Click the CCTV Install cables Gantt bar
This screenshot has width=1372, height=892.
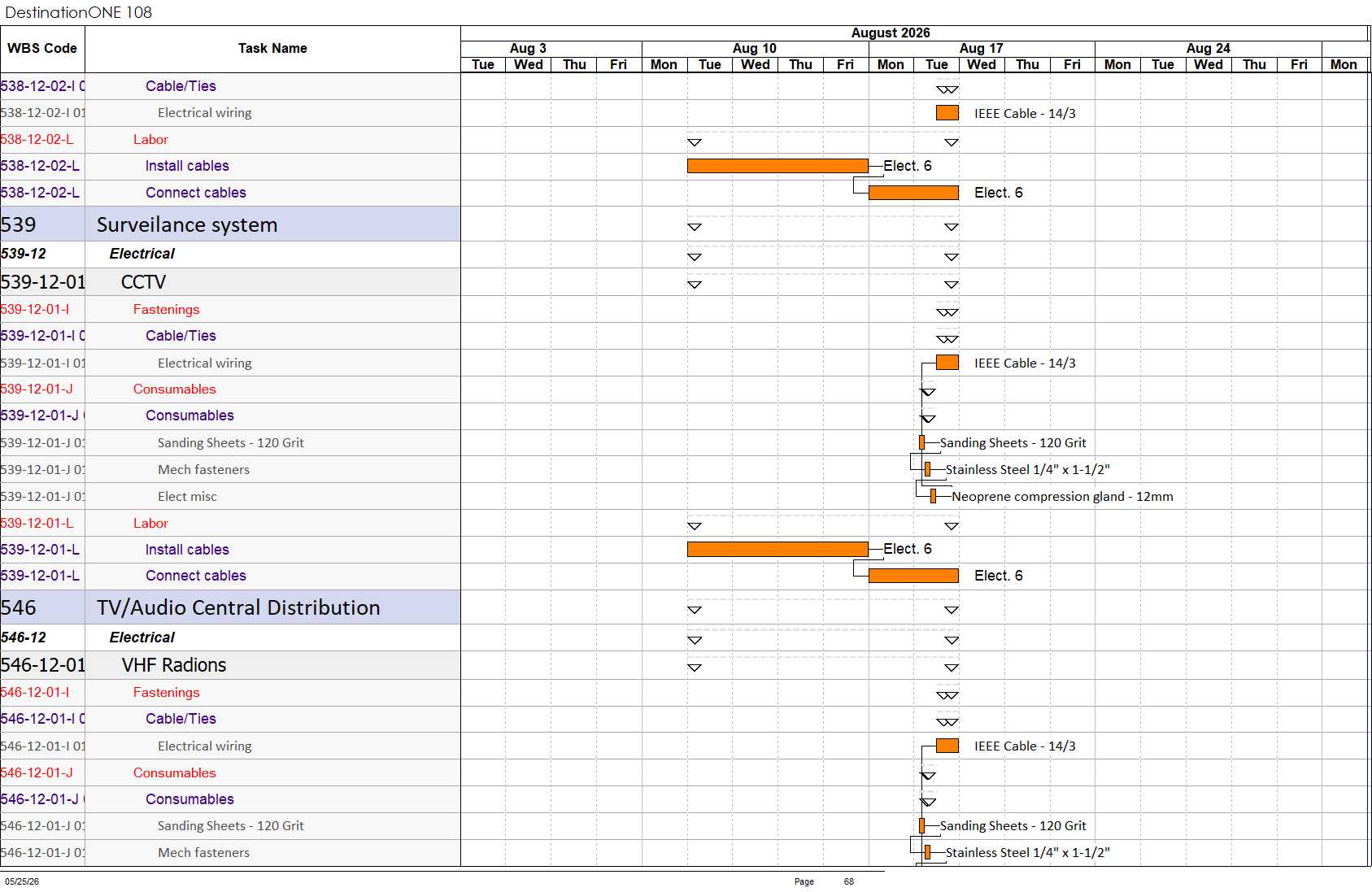777,550
